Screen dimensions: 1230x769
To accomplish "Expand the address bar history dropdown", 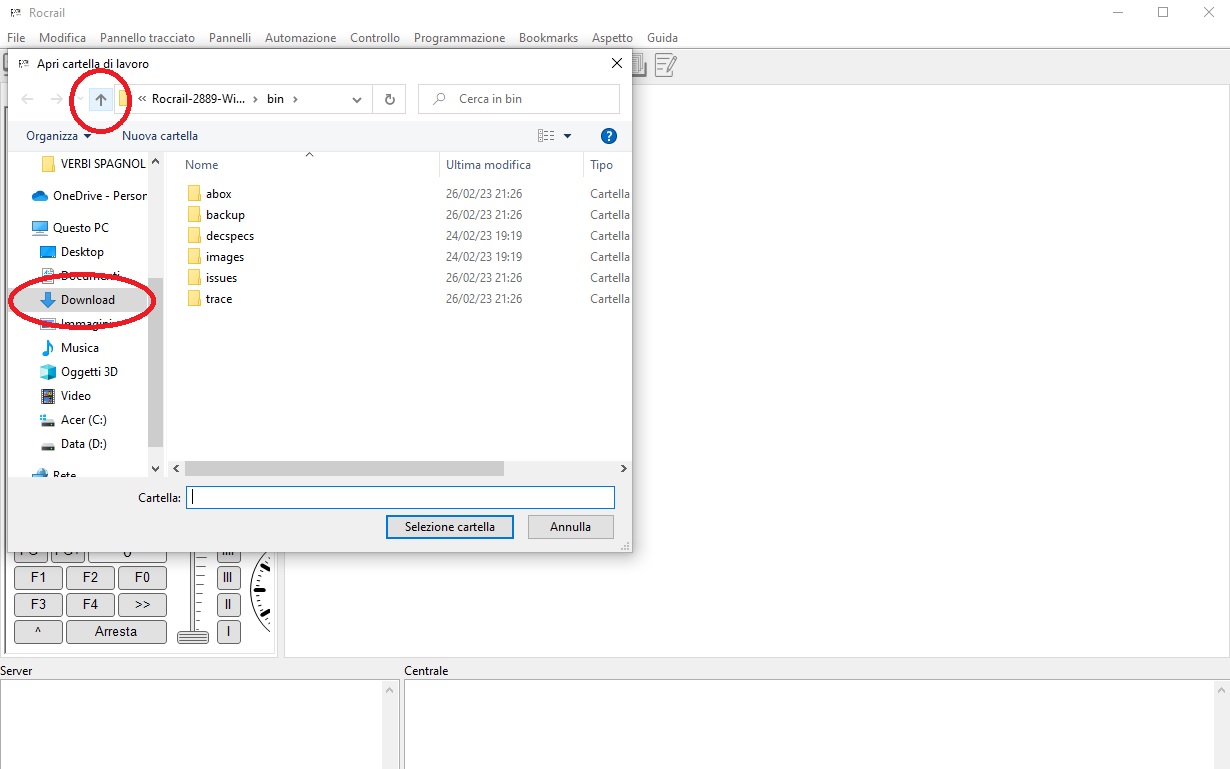I will pos(357,99).
